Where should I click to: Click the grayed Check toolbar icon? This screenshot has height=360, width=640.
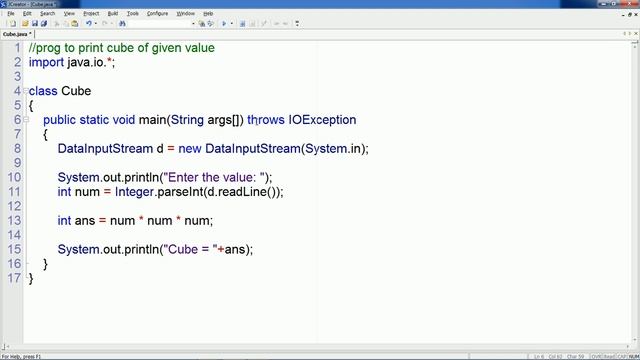pos(264,24)
